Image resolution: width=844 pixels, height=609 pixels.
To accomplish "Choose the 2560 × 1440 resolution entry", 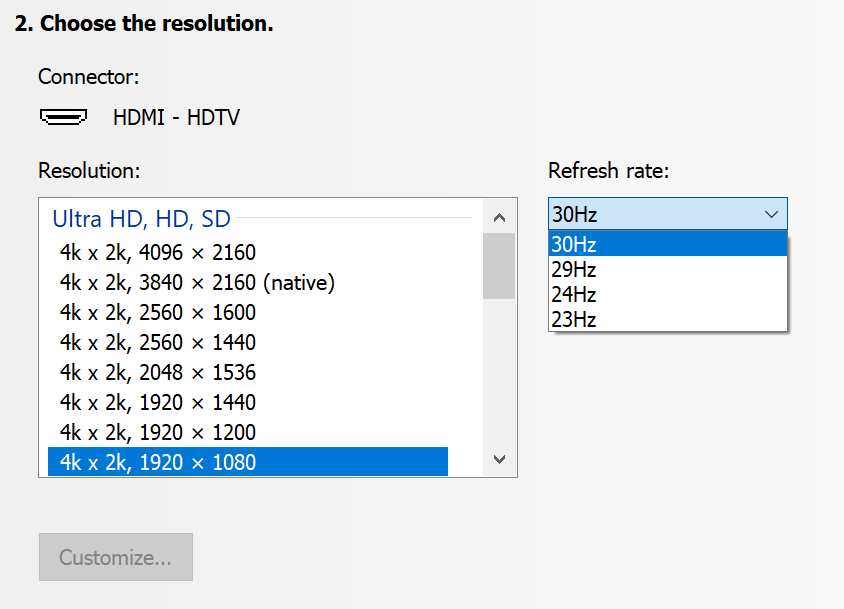I will tap(248, 342).
